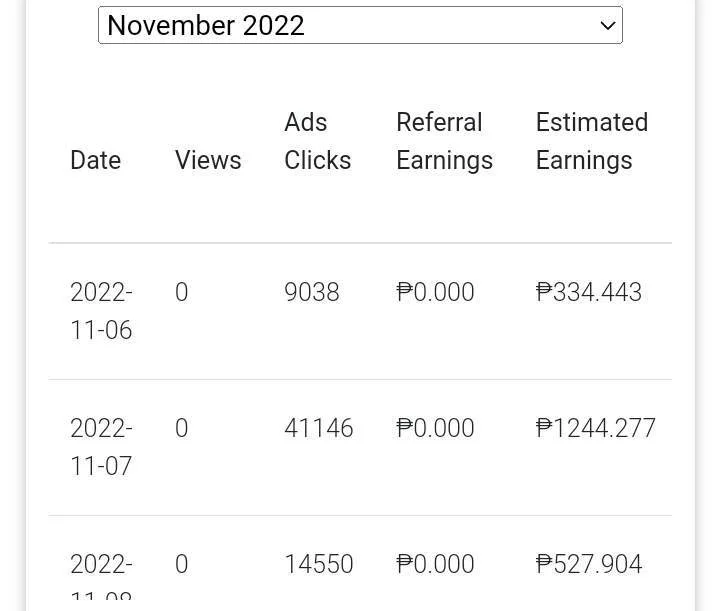The height and width of the screenshot is (611, 720).
Task: Click the views value for 2022-11-07
Action: coord(181,428)
